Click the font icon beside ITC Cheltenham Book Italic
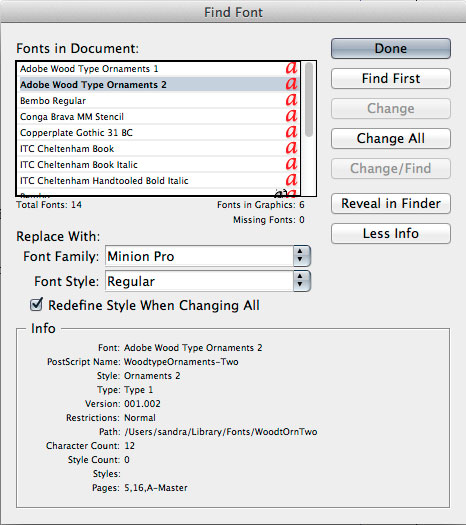 291,164
